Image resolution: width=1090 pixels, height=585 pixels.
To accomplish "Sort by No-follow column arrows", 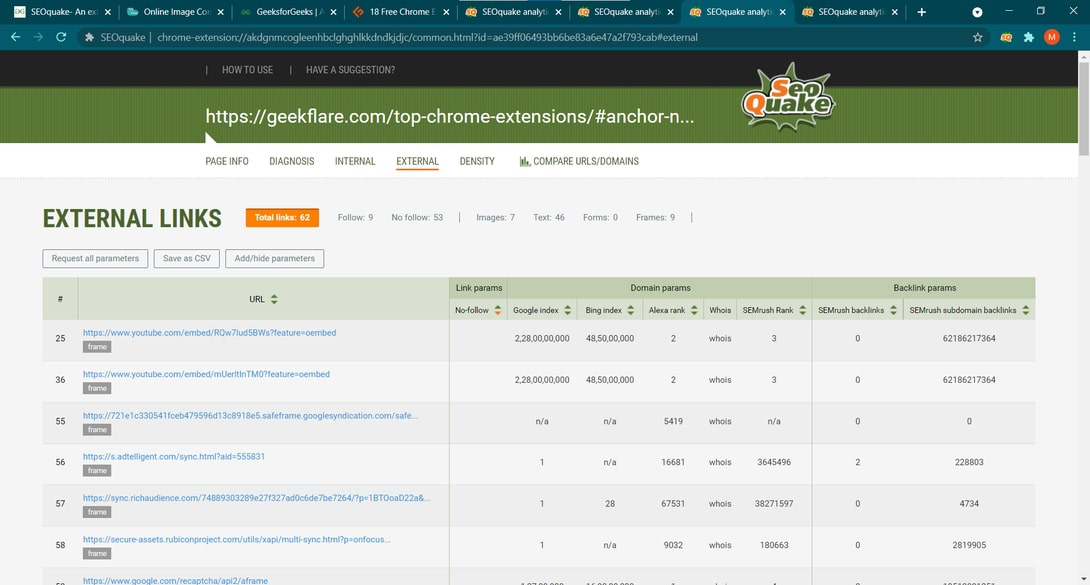I will coord(498,310).
